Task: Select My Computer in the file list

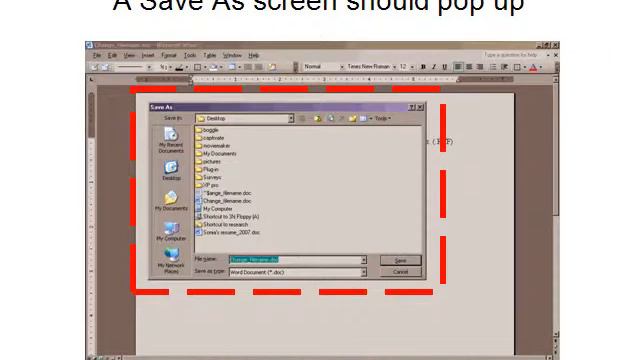Action: (x=214, y=209)
